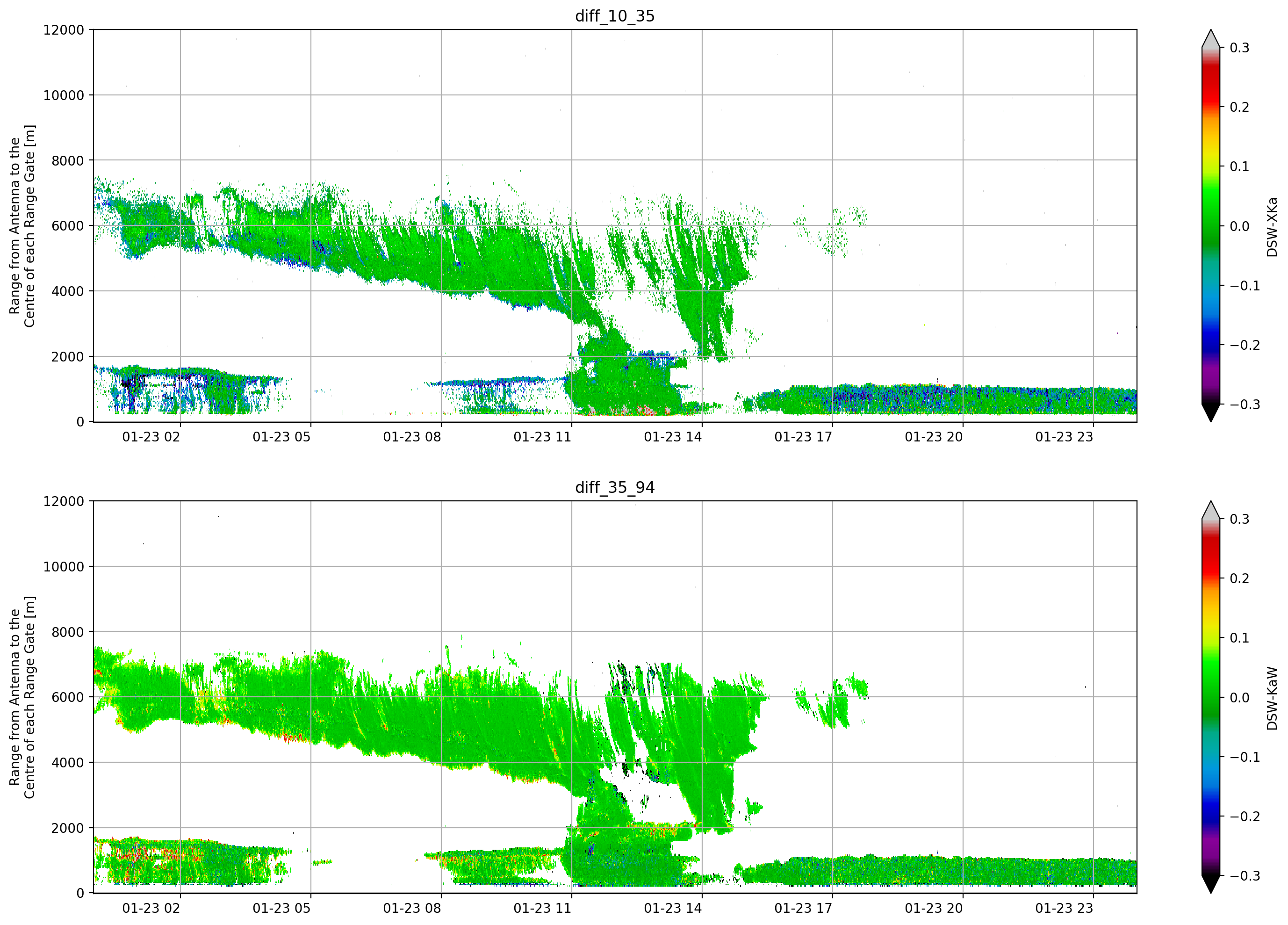Click the −0.3 tick on DSW-XKa colorbar
1288x925 pixels.
[1245, 405]
